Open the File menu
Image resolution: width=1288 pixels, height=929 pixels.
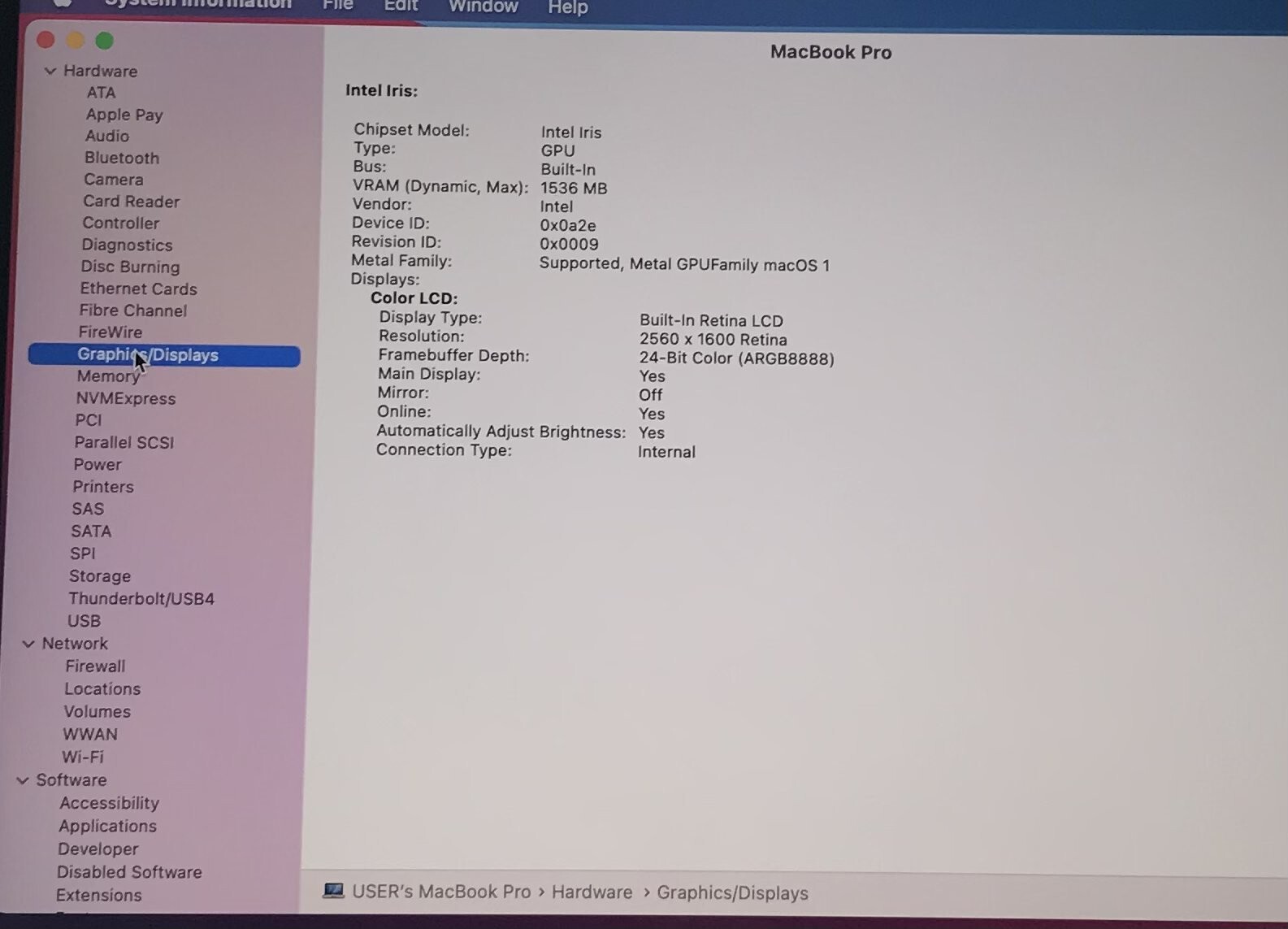(337, 6)
